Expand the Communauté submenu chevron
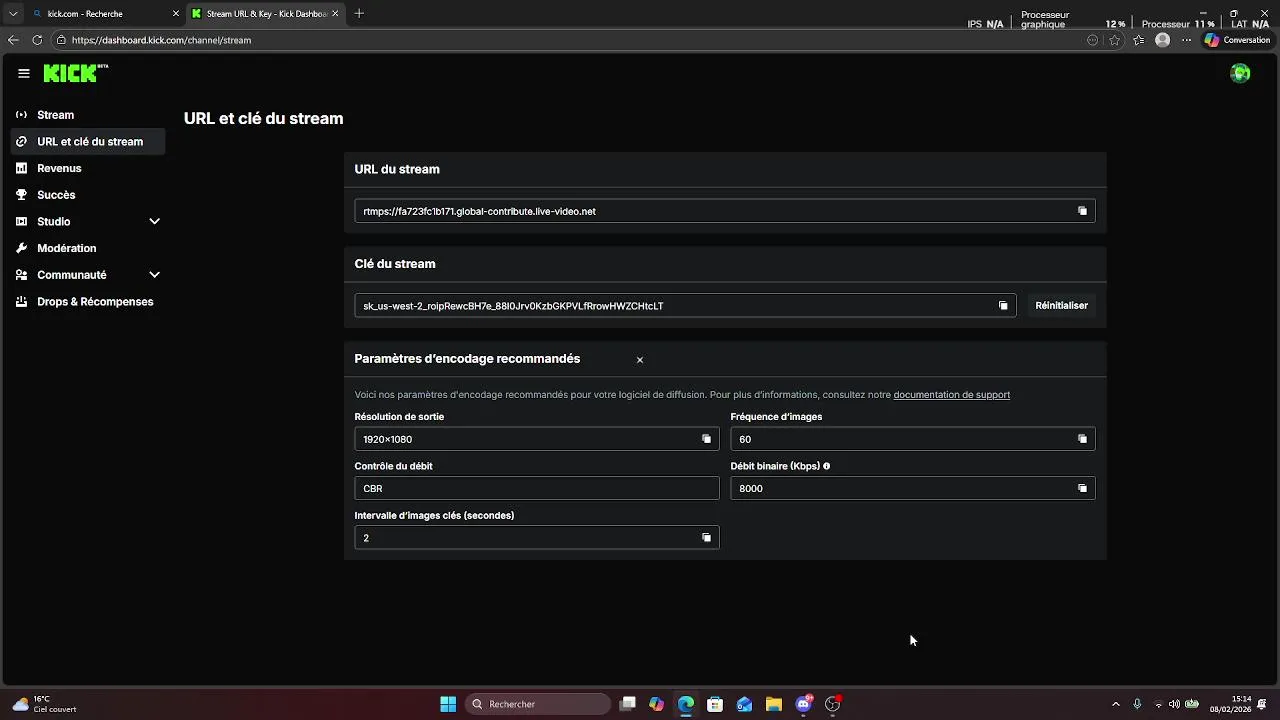 154,275
